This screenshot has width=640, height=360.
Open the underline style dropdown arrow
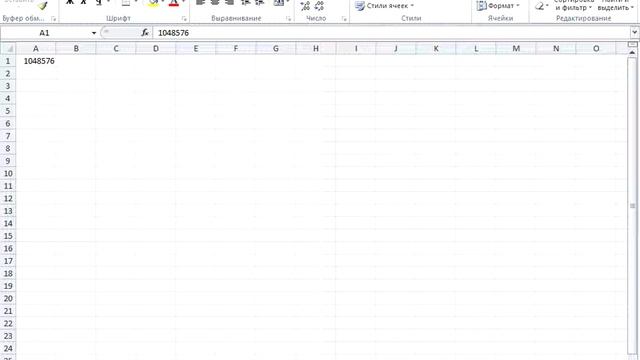pyautogui.click(x=109, y=2)
